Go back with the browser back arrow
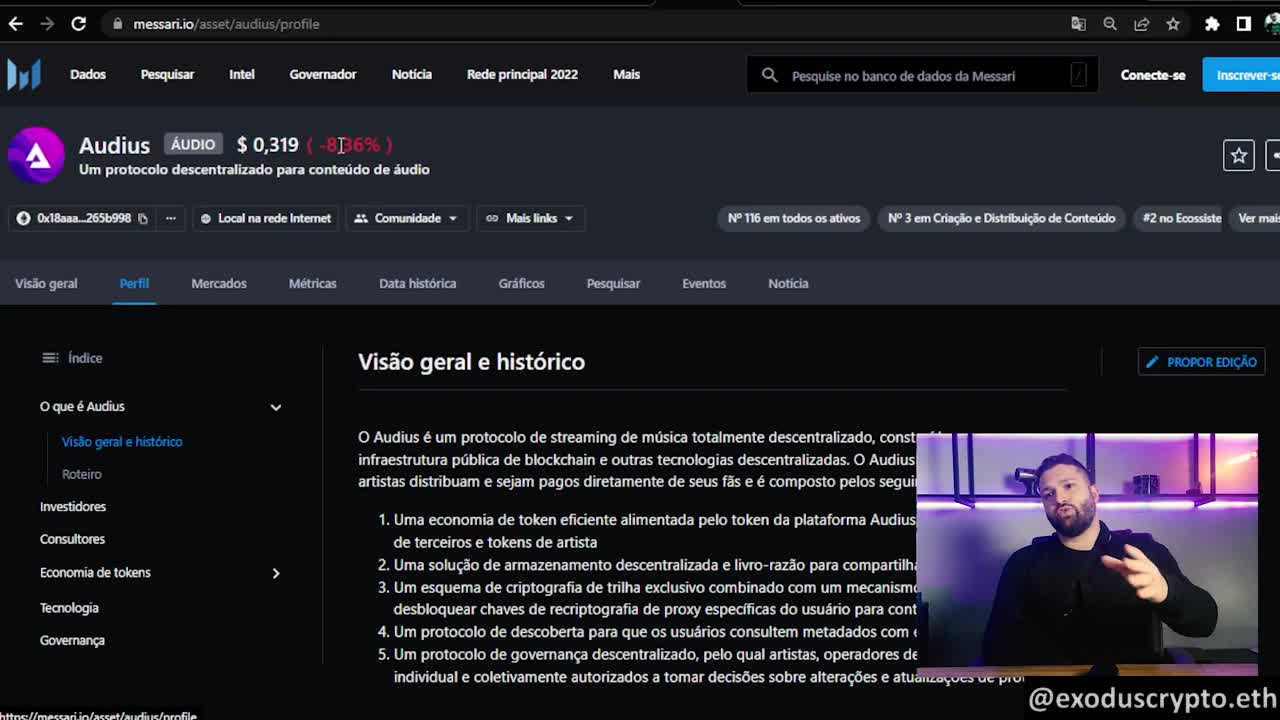This screenshot has height=720, width=1280. point(15,24)
